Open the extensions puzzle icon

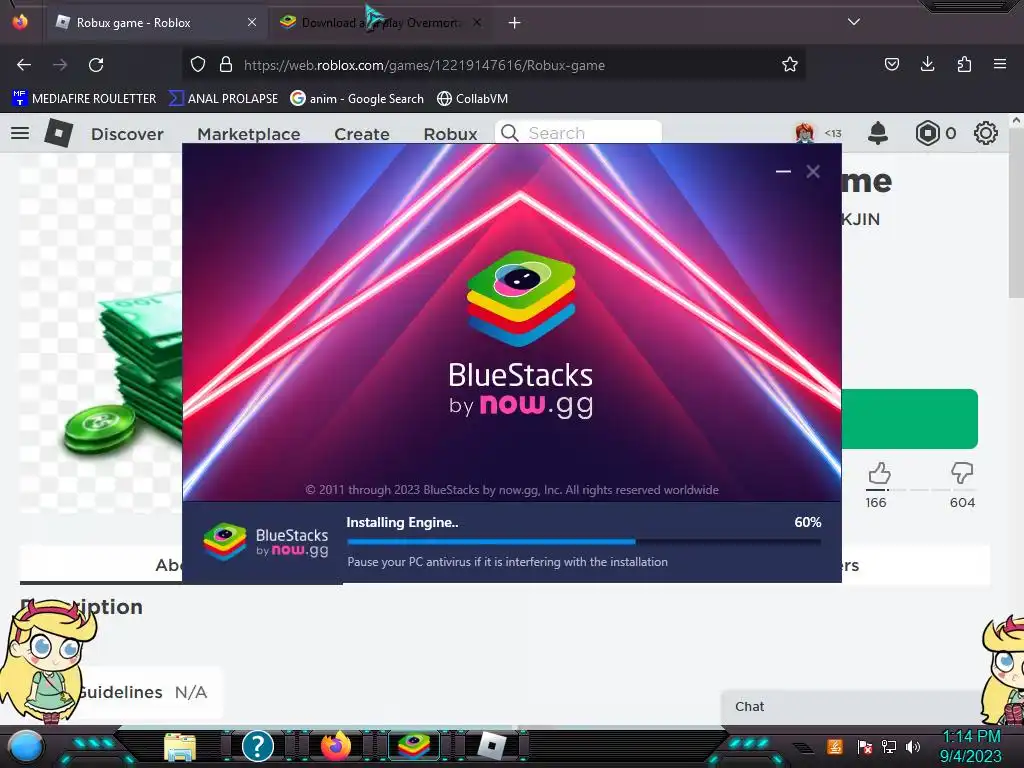coord(964,64)
